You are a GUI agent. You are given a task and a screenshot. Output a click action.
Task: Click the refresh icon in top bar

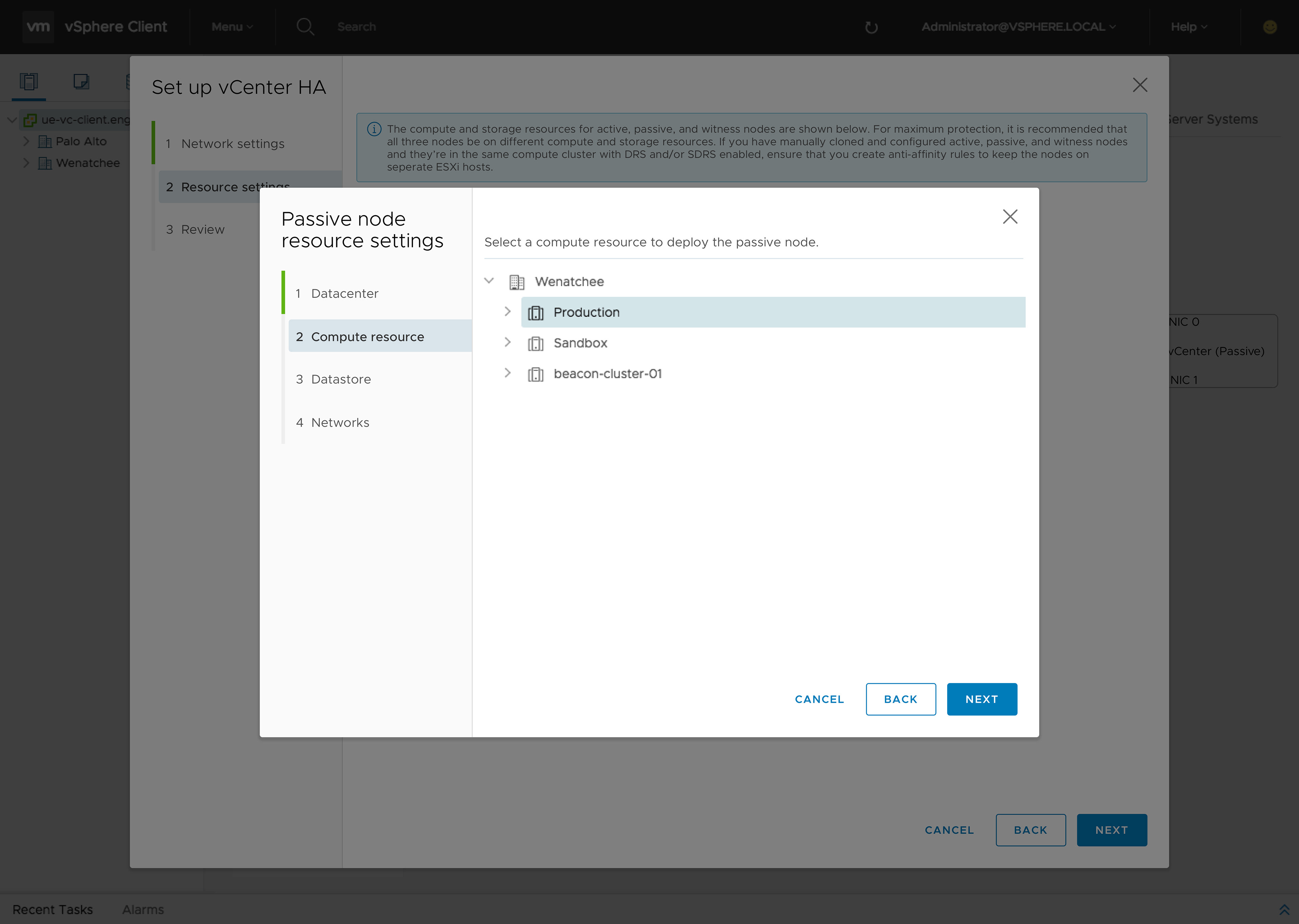coord(871,27)
